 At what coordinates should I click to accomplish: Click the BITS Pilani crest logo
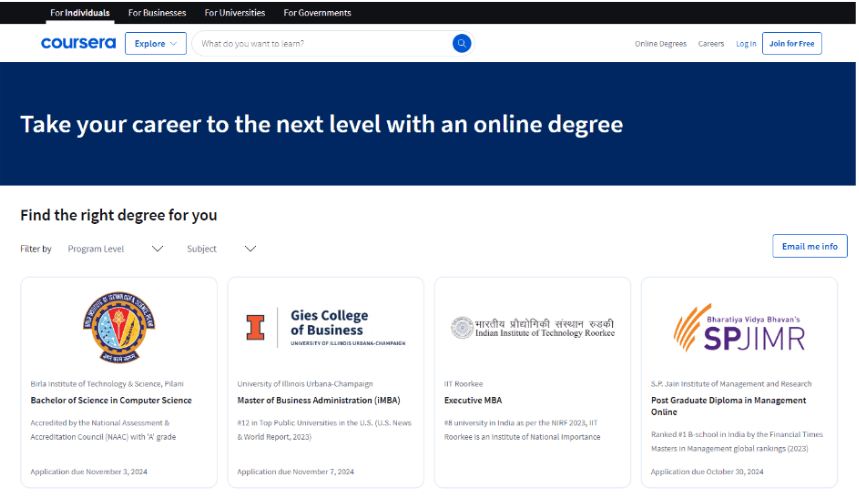119,328
